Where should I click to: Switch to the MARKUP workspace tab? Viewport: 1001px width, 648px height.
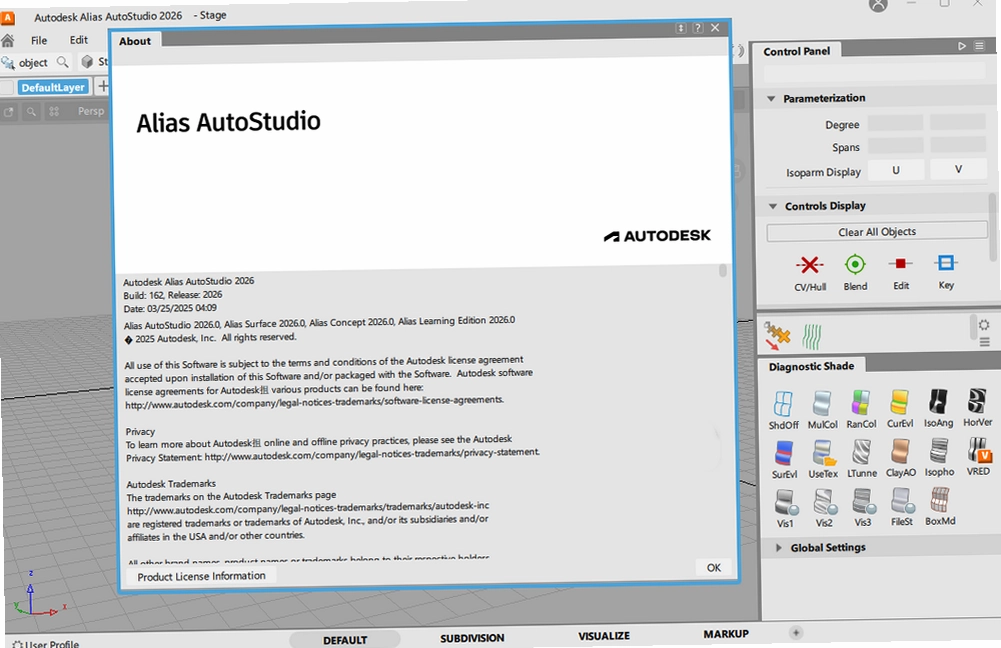click(x=726, y=634)
